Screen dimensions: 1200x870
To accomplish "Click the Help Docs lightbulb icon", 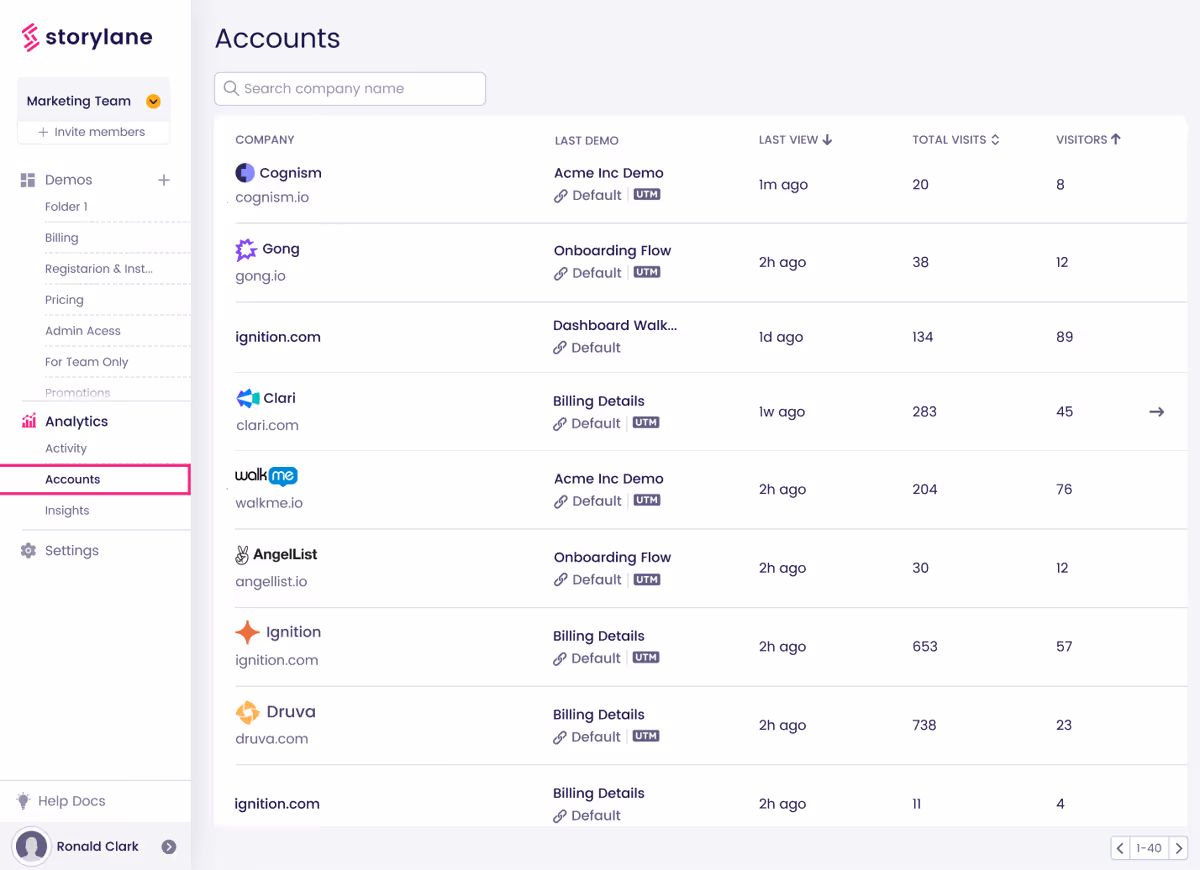I will click(x=24, y=801).
